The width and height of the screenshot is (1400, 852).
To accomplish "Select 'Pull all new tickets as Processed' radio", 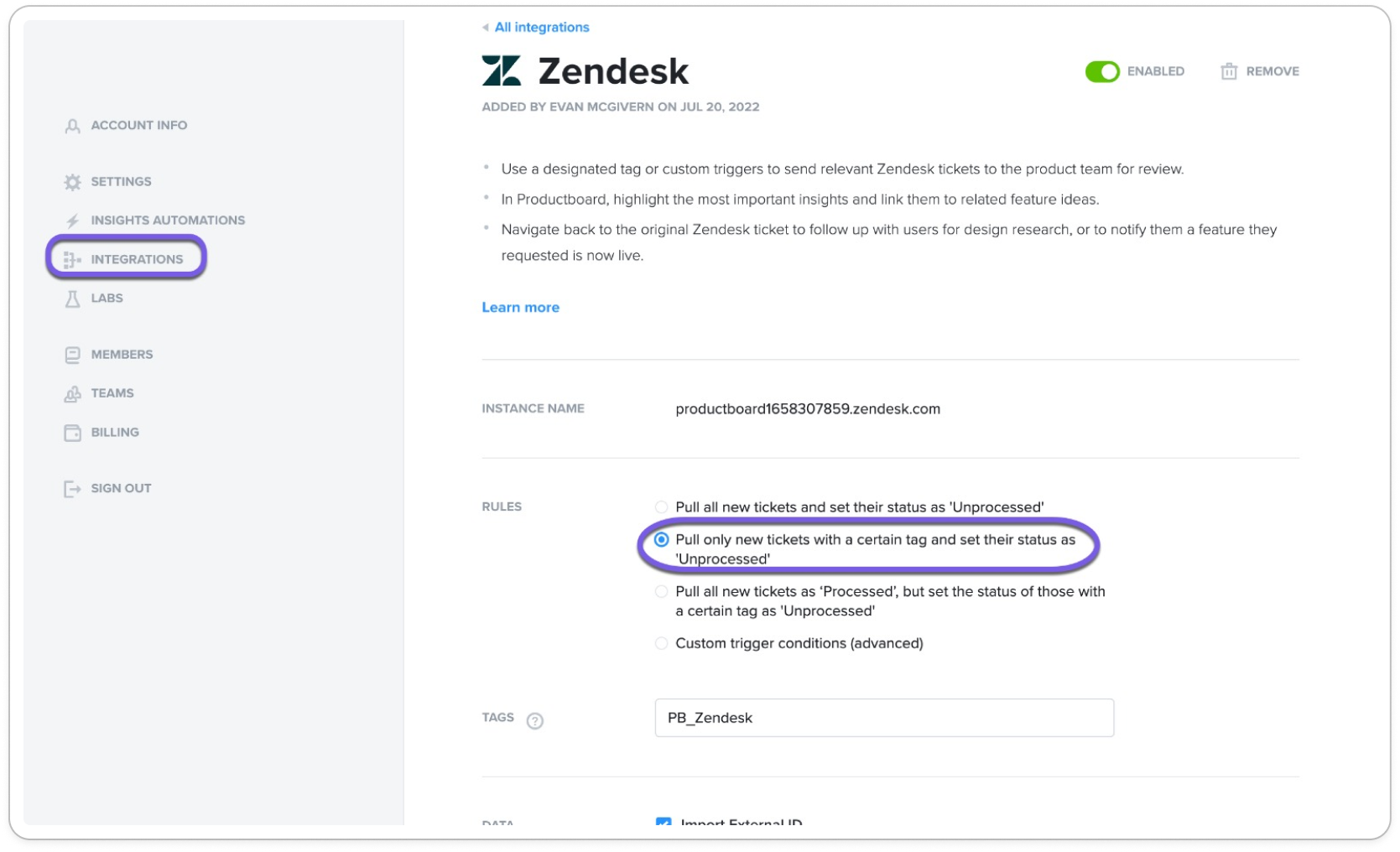I will (662, 592).
